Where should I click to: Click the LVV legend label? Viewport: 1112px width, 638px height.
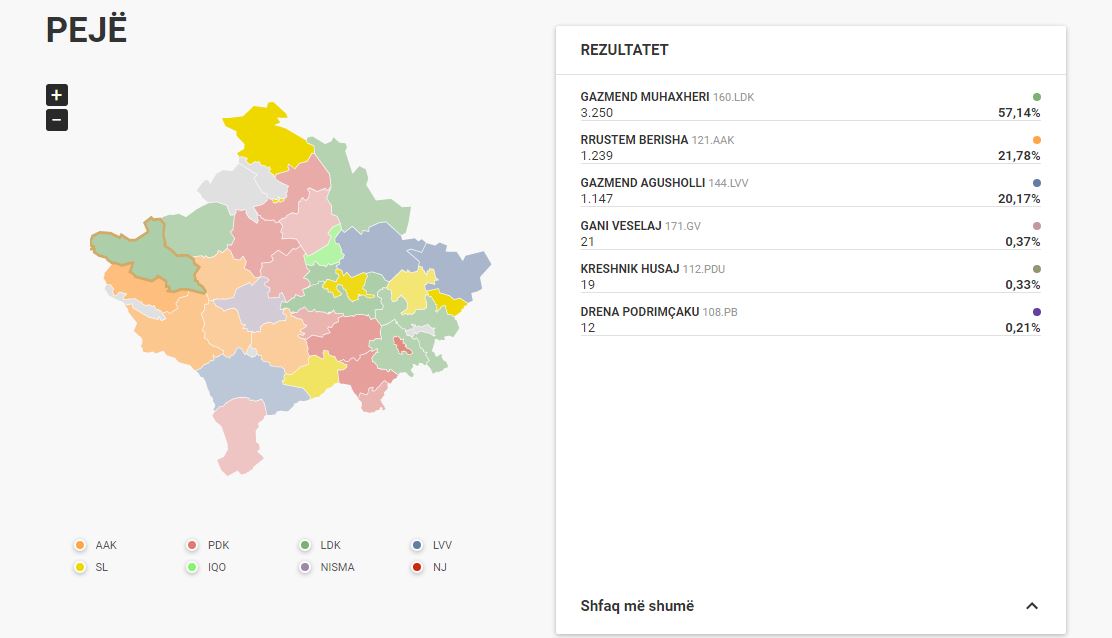443,545
